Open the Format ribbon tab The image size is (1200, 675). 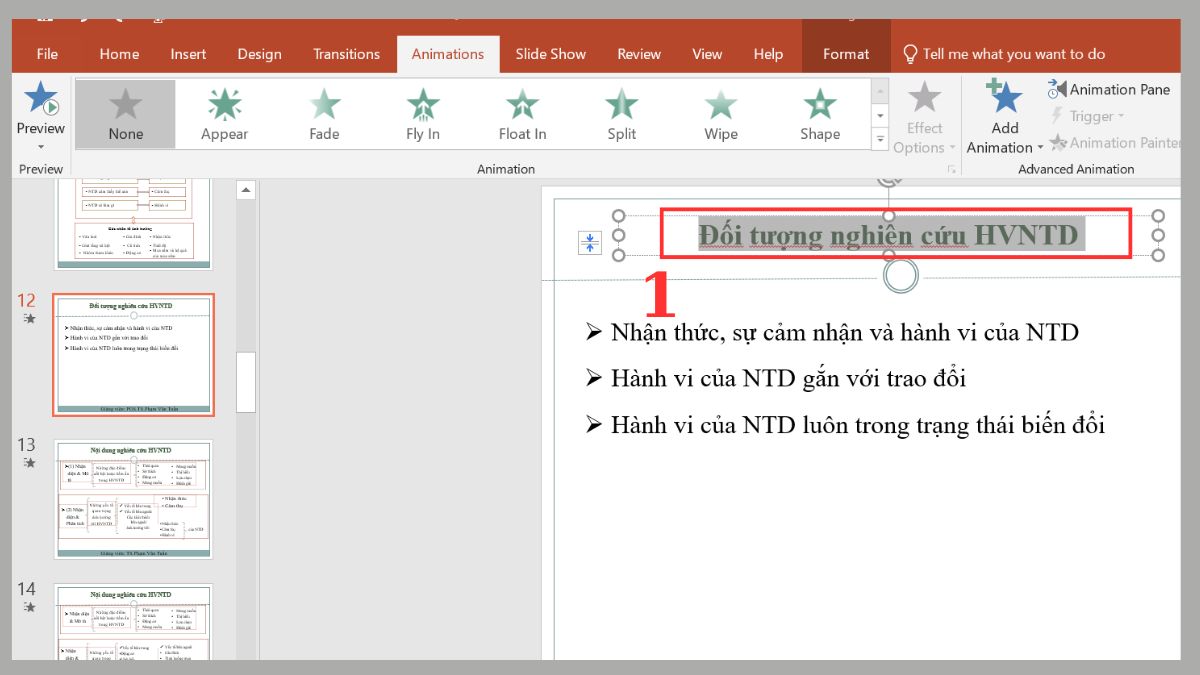point(846,54)
